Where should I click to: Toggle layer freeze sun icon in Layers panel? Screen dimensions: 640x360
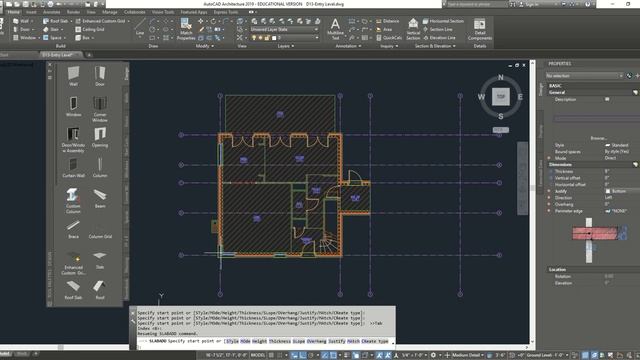[260, 38]
